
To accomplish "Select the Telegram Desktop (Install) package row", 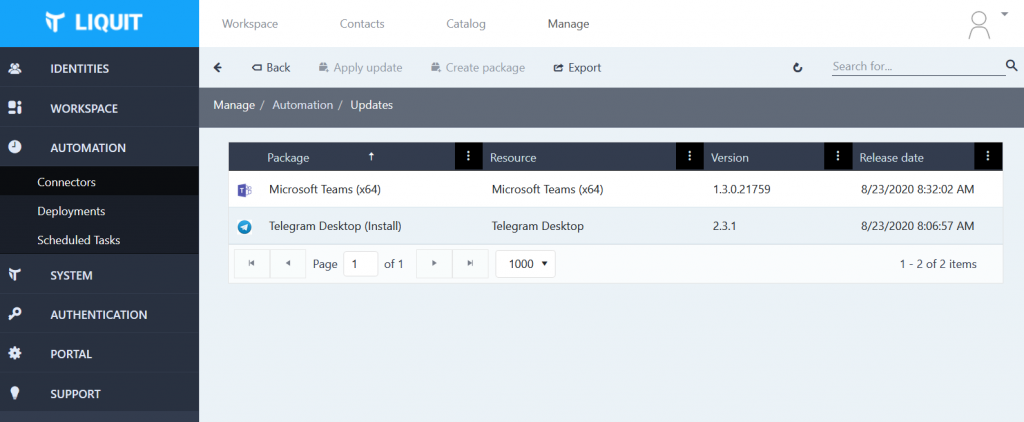I will [x=615, y=226].
